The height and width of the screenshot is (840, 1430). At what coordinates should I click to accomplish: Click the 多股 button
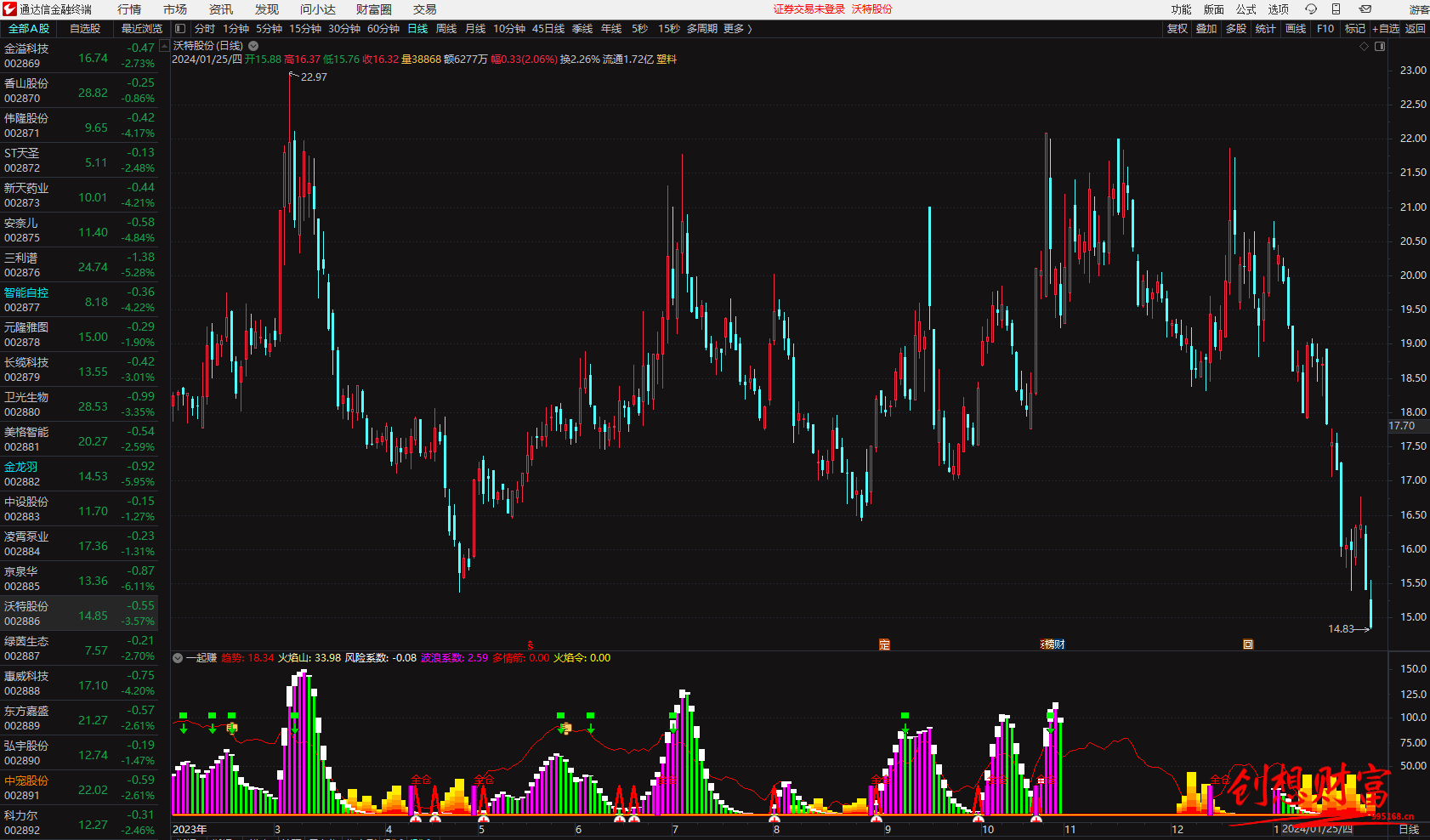coord(1236,29)
